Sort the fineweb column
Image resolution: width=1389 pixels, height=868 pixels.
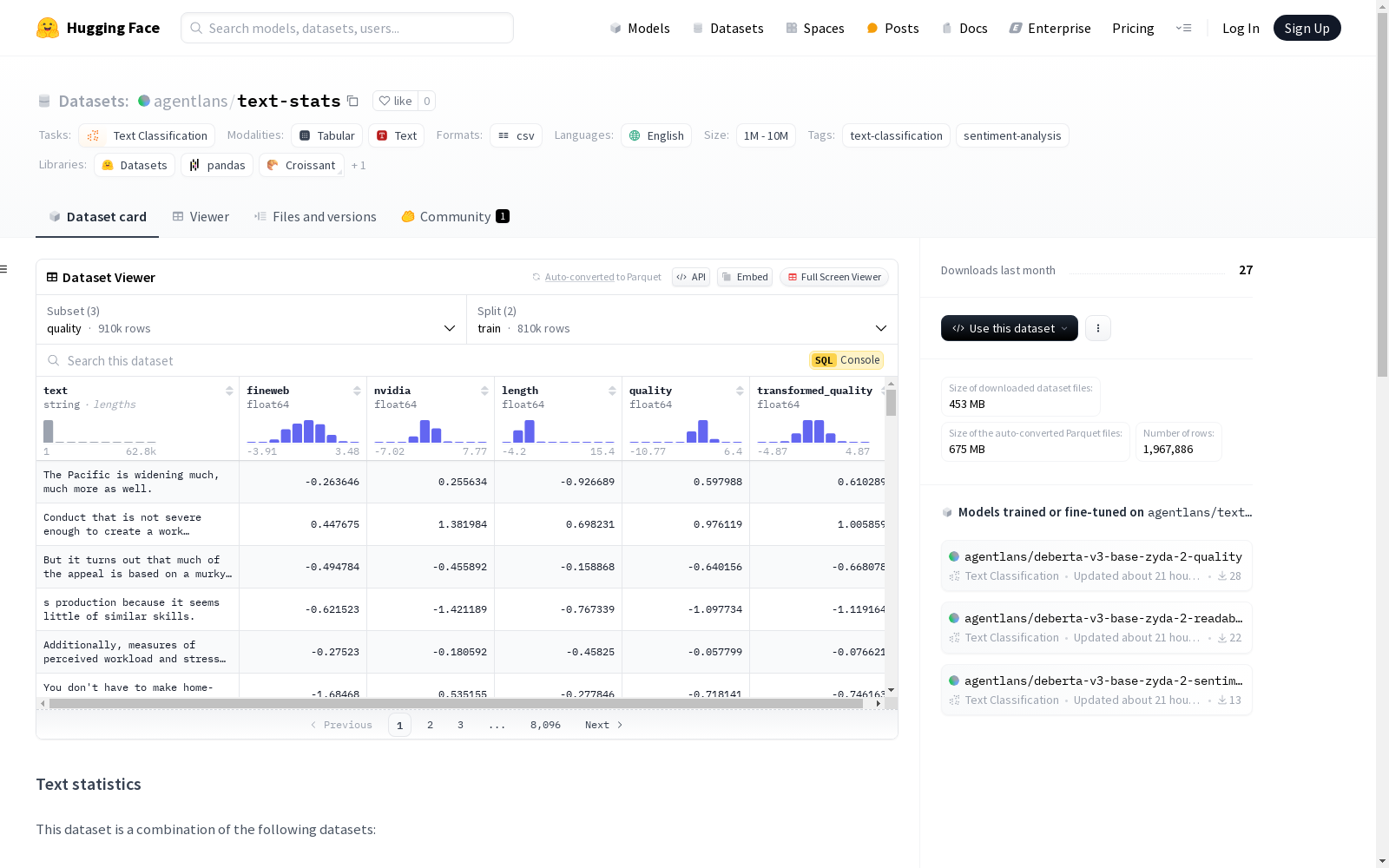coord(357,391)
